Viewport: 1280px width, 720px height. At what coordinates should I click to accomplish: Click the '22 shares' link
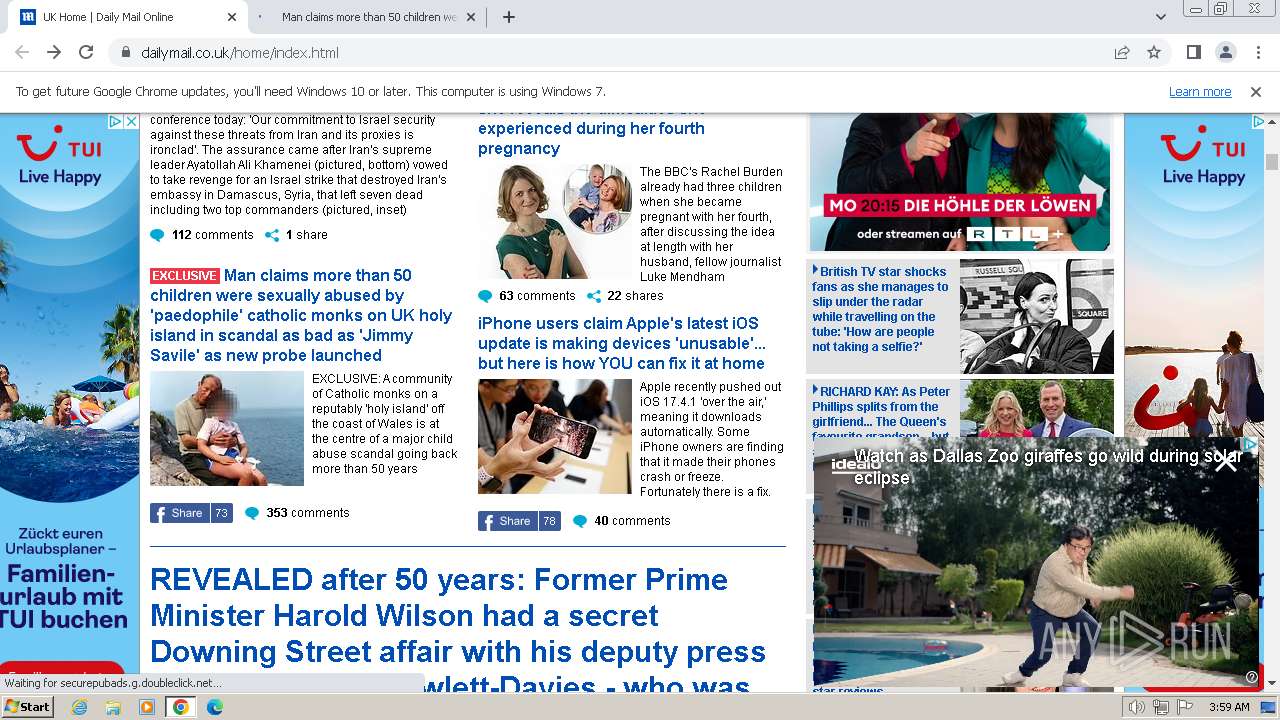click(635, 296)
